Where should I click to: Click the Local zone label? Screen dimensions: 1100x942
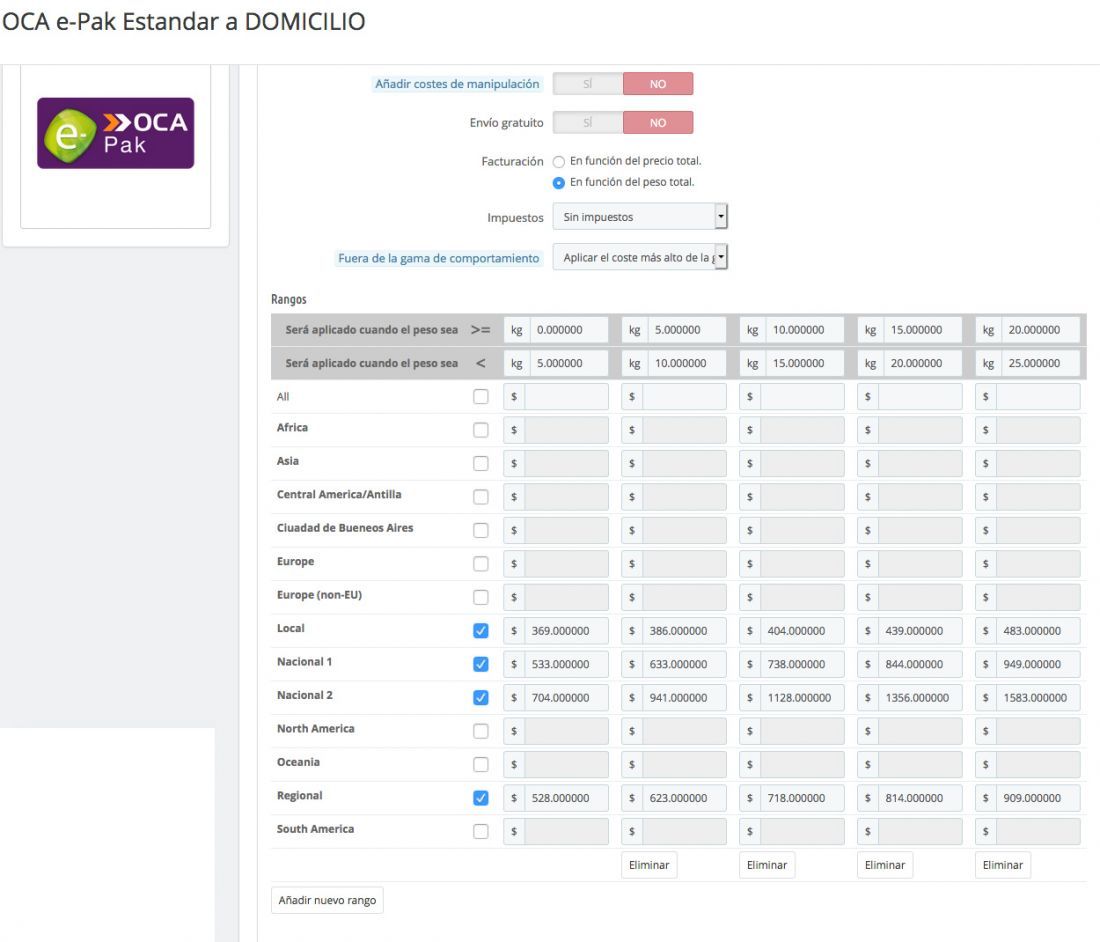pyautogui.click(x=290, y=628)
